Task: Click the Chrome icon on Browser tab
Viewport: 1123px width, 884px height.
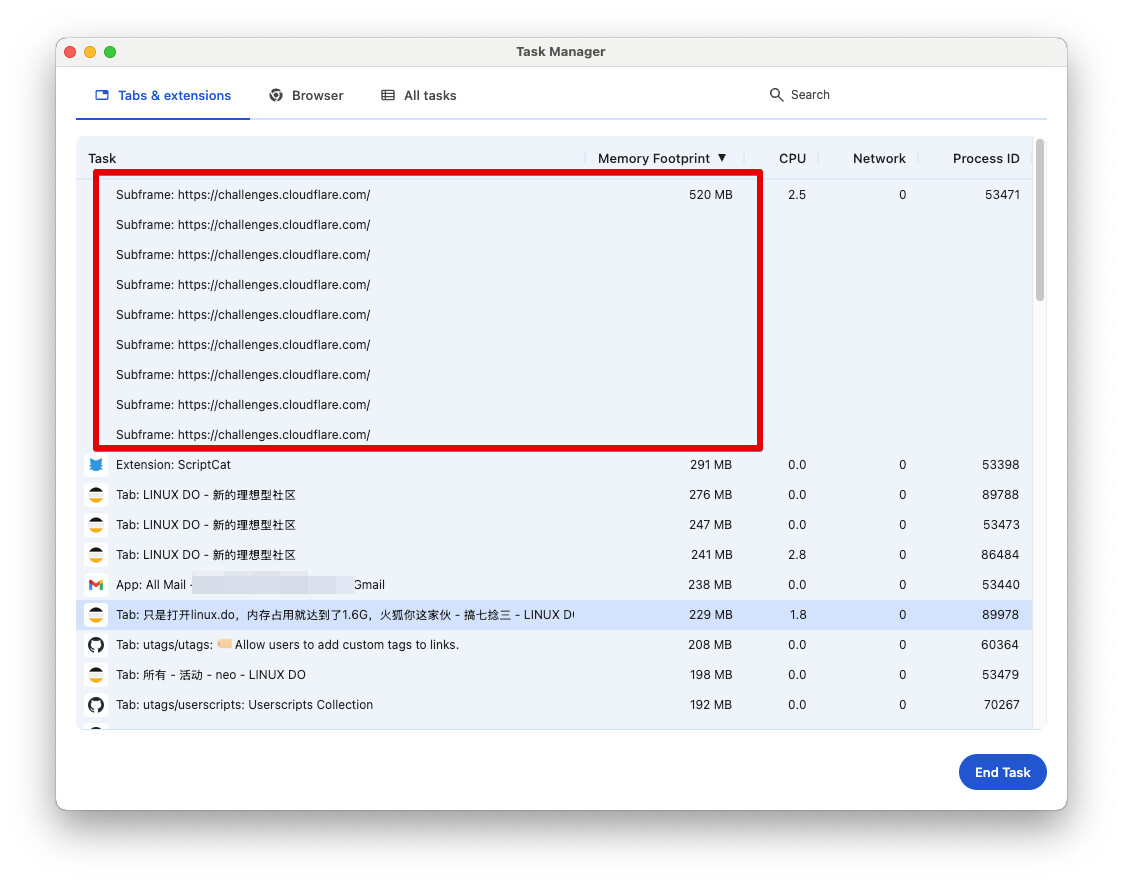Action: (x=276, y=95)
